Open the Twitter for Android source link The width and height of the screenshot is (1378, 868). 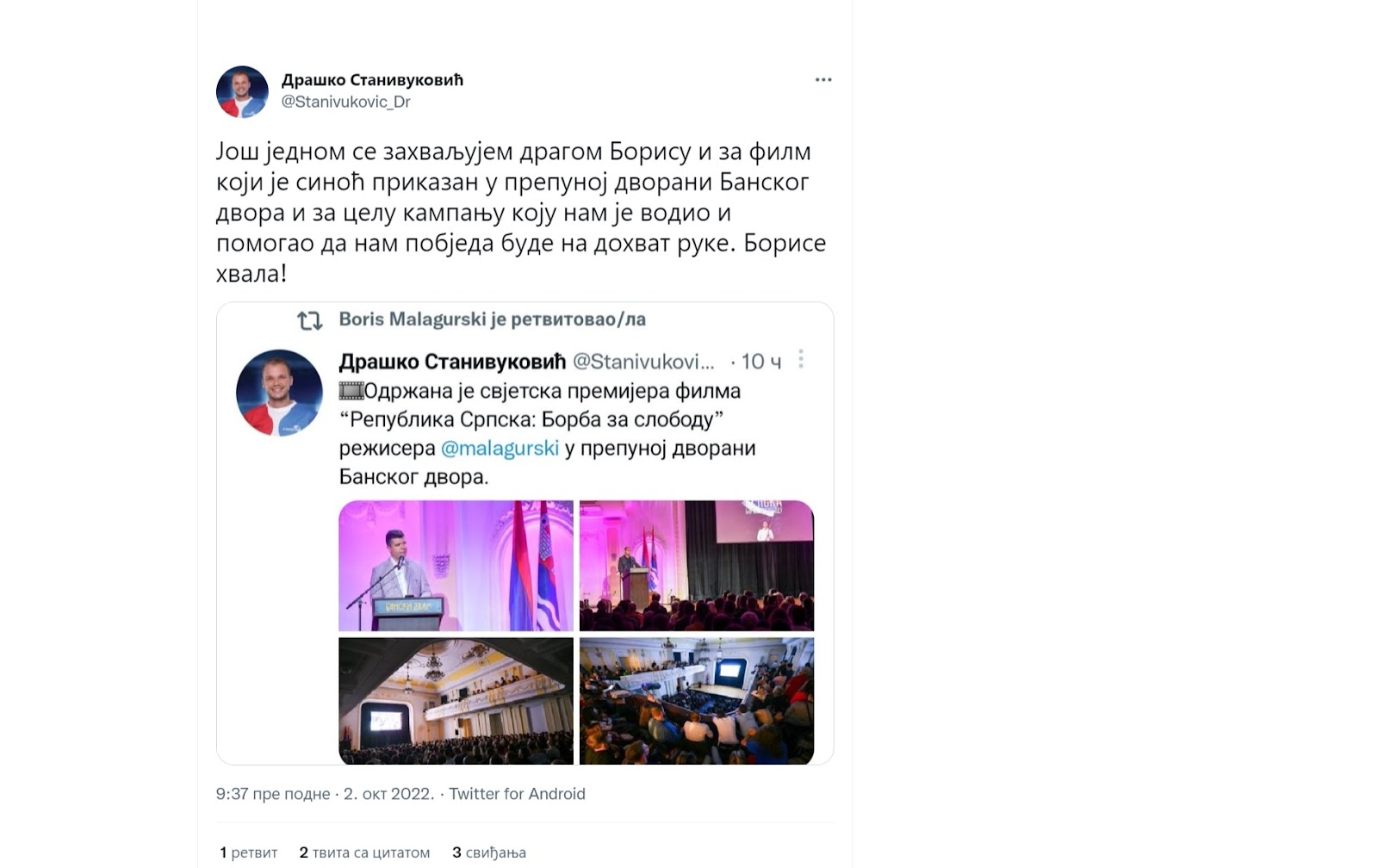pos(517,794)
